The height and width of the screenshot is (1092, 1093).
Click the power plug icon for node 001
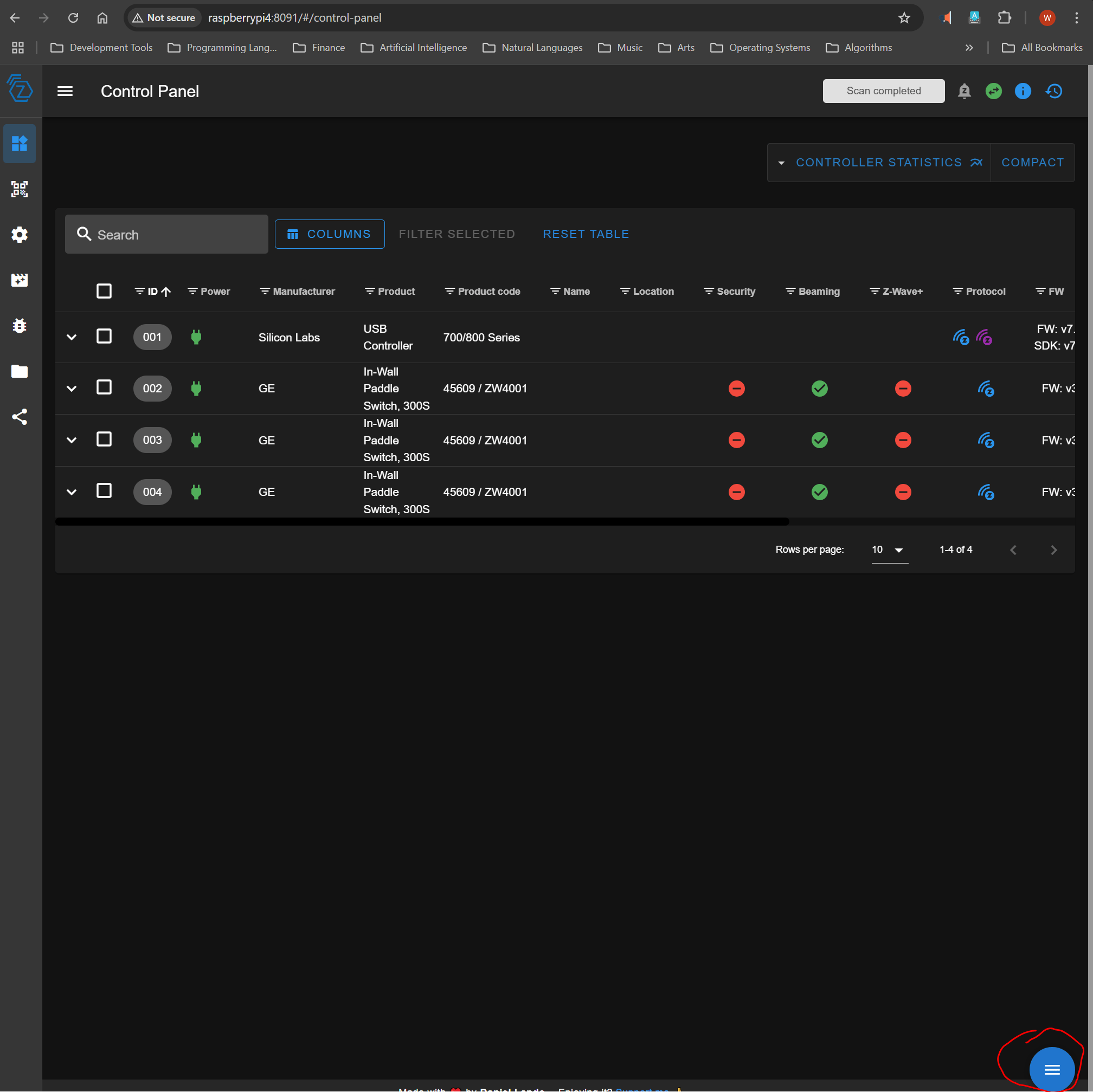[x=196, y=337]
